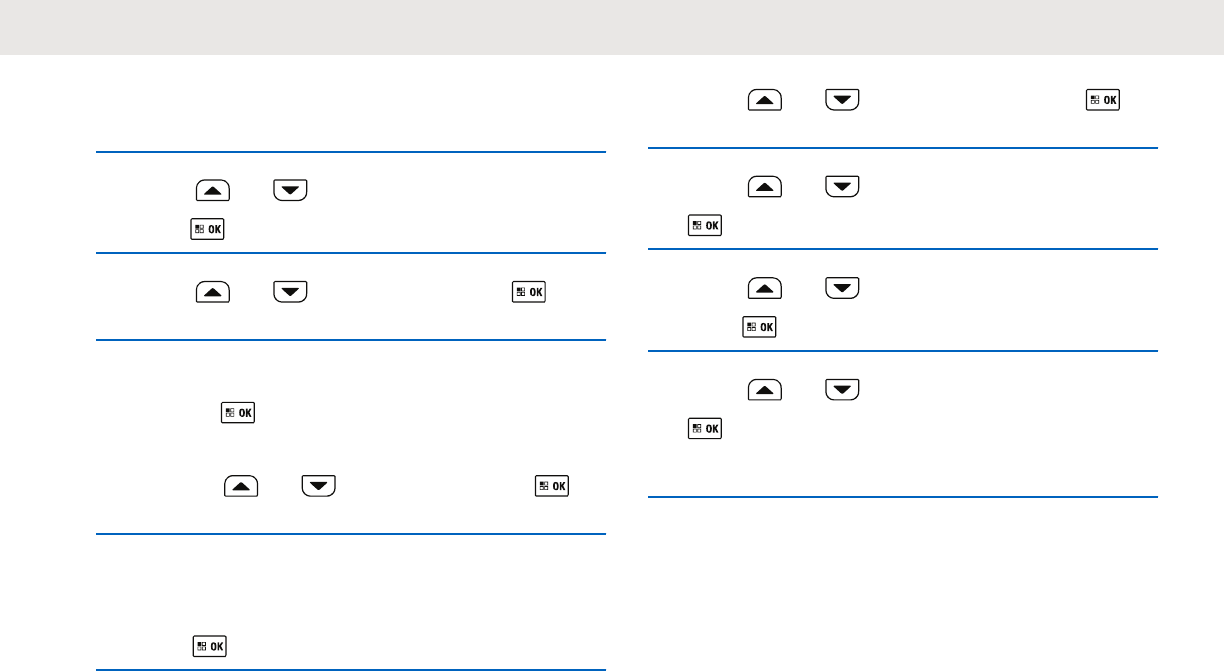Click the up arrow at top of right column
Viewport: 1224px width, 671px height.
pos(765,100)
